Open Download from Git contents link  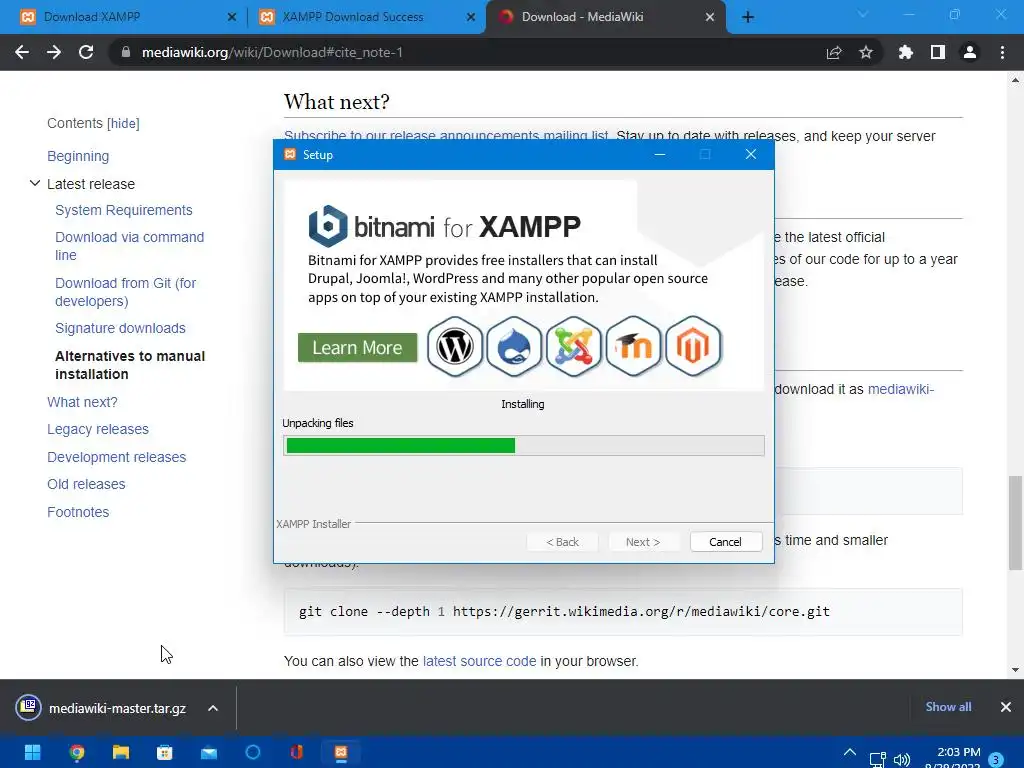click(125, 292)
